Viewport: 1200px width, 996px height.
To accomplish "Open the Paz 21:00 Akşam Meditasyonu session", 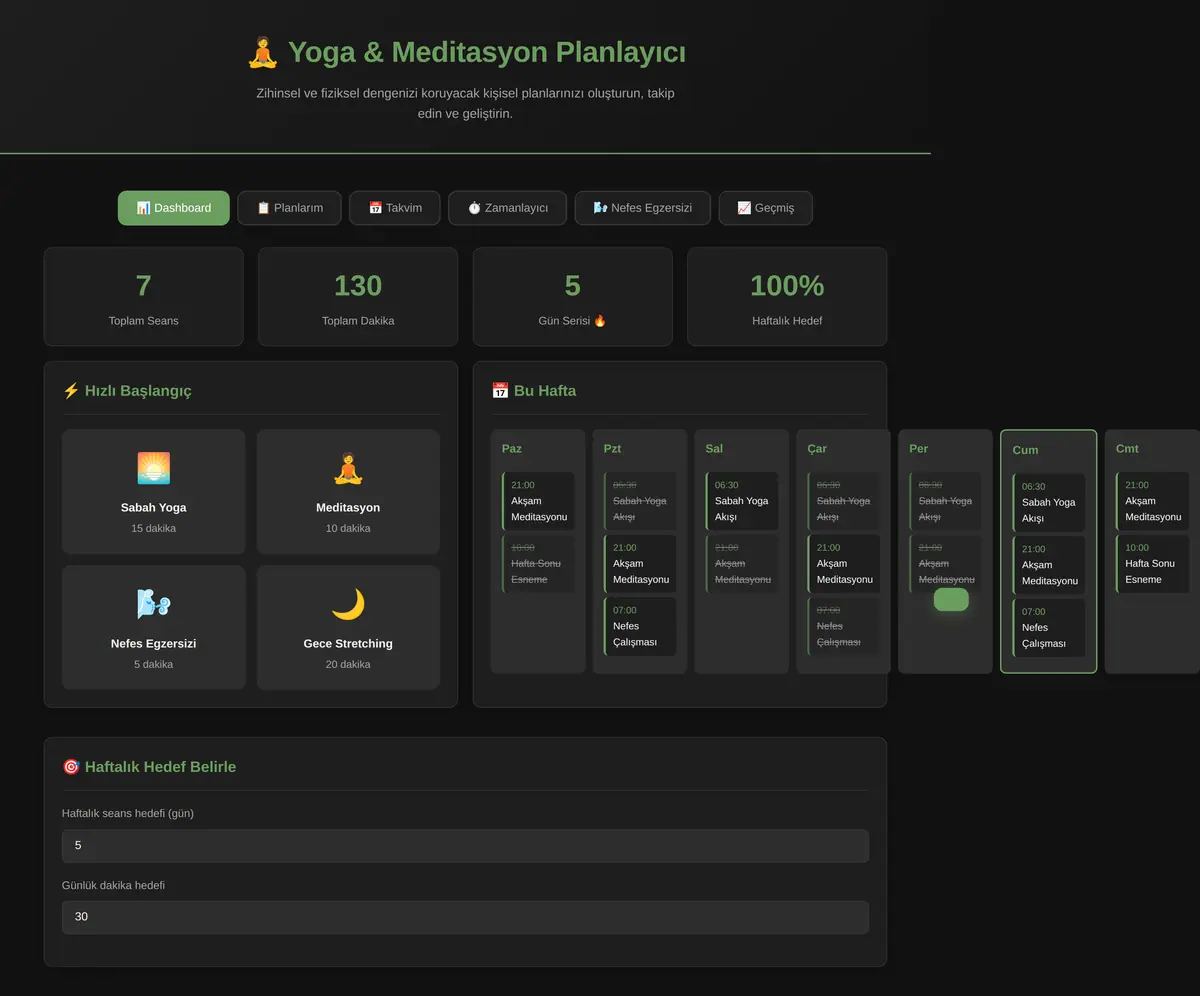I will click(538, 501).
